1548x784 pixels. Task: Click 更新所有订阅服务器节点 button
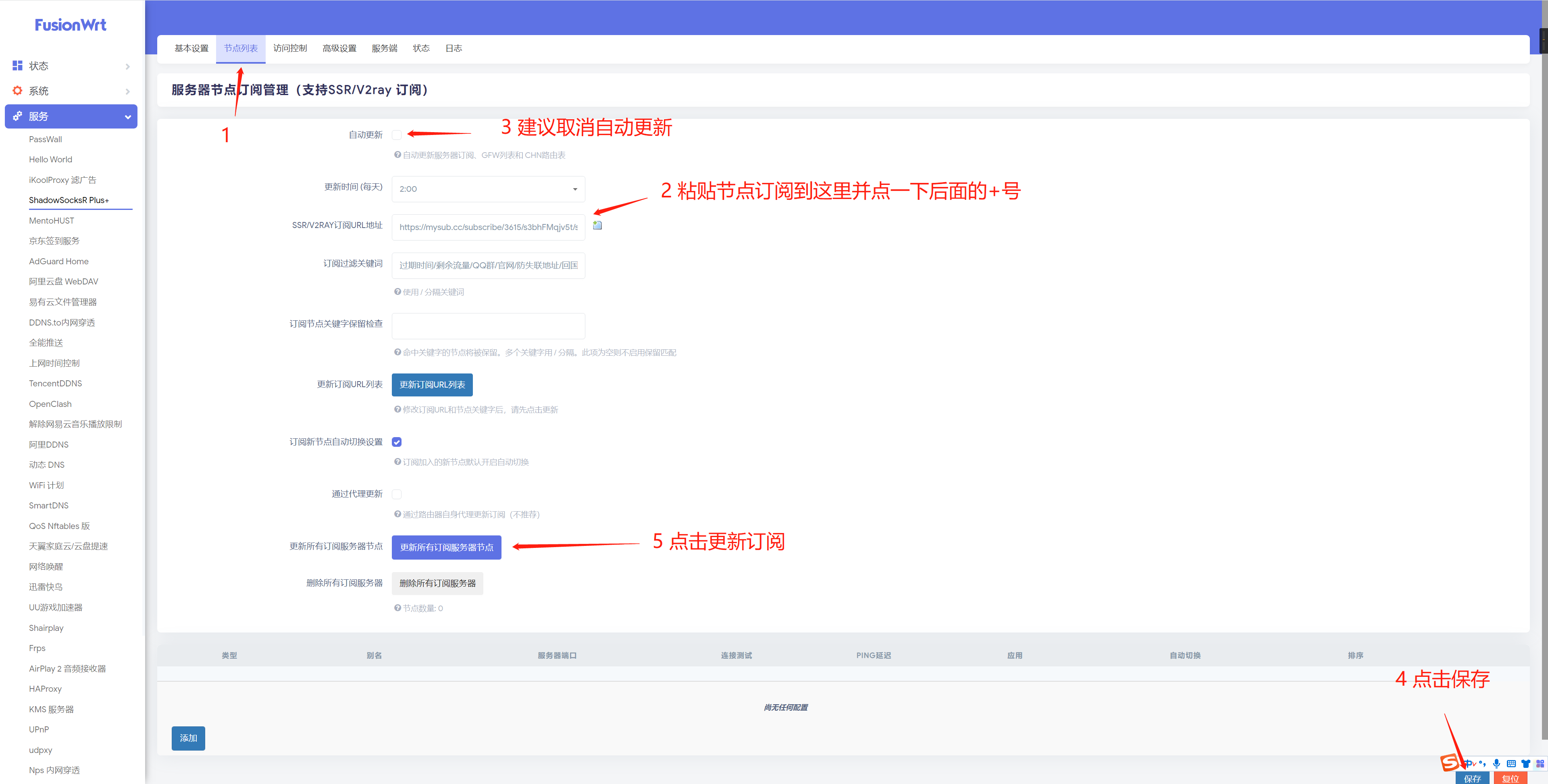coord(447,547)
